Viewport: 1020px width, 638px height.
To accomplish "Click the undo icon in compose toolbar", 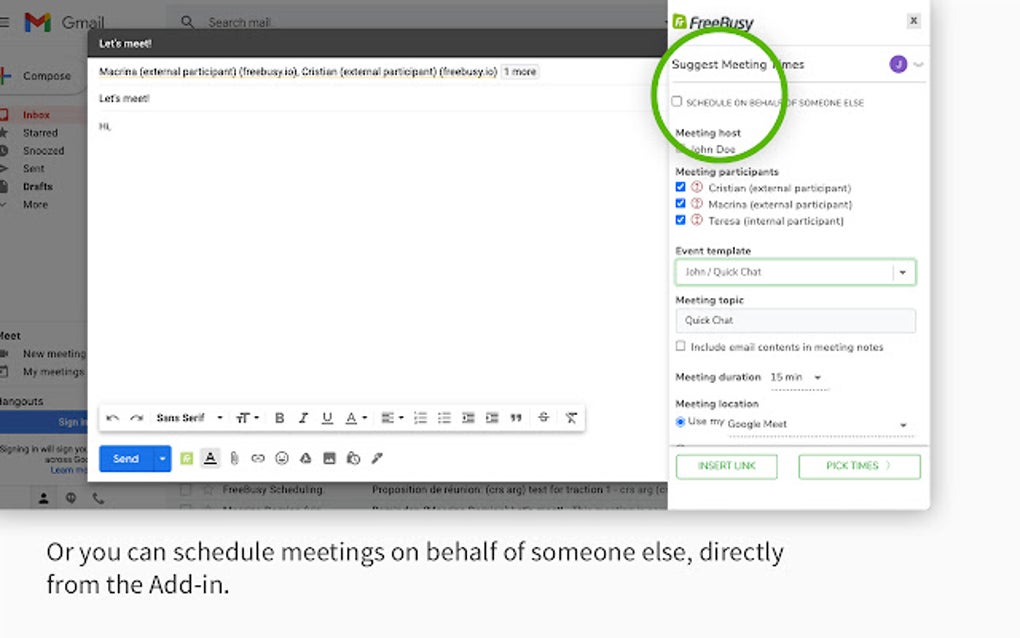I will 113,418.
